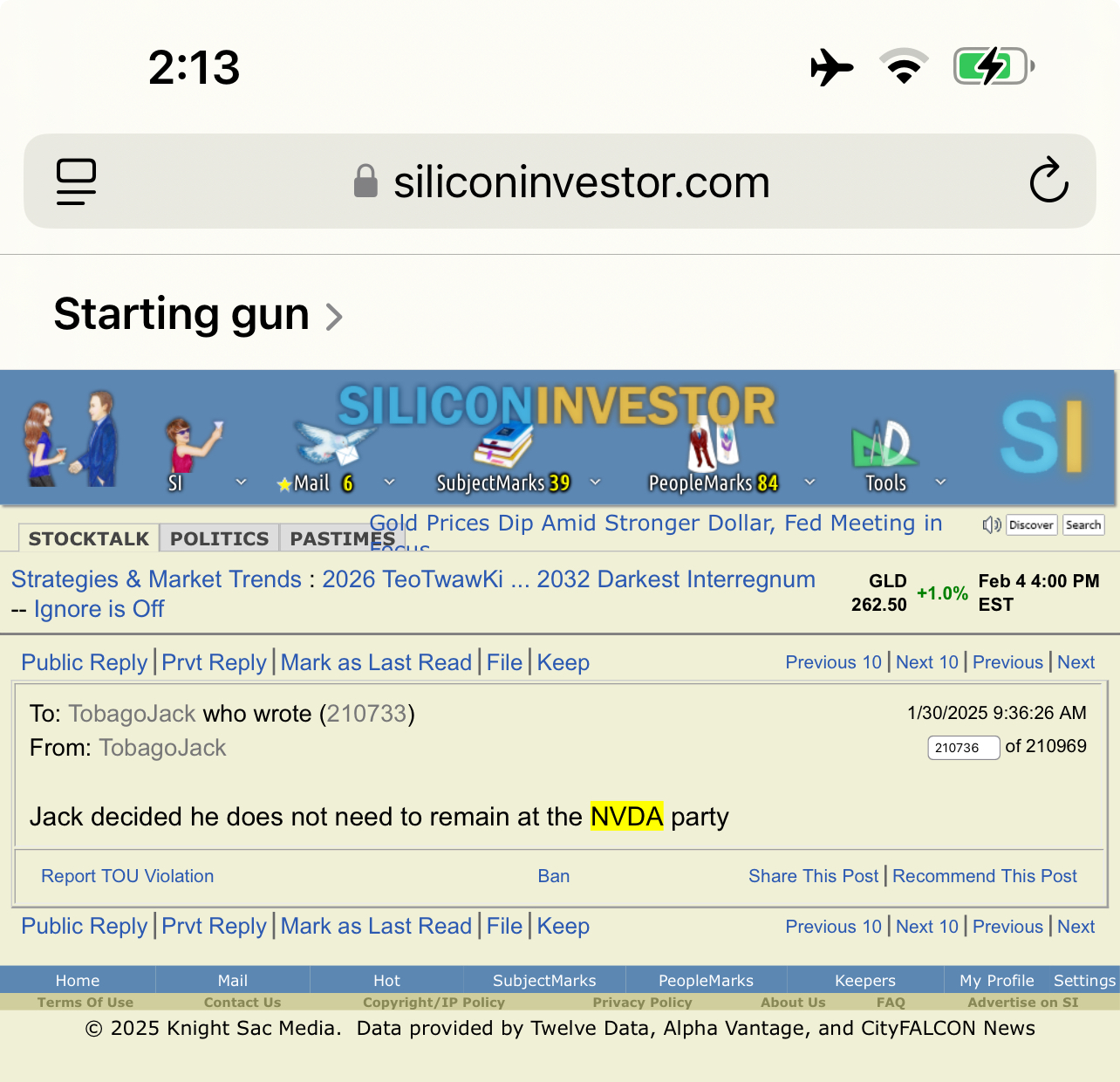Image resolution: width=1120 pixels, height=1082 pixels.
Task: Click the top Keep link
Action: click(x=563, y=662)
